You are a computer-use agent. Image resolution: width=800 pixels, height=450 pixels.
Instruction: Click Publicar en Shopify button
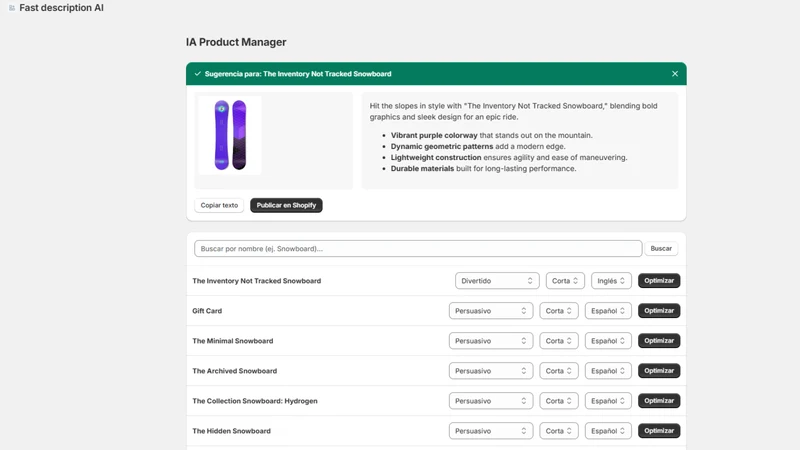(286, 205)
